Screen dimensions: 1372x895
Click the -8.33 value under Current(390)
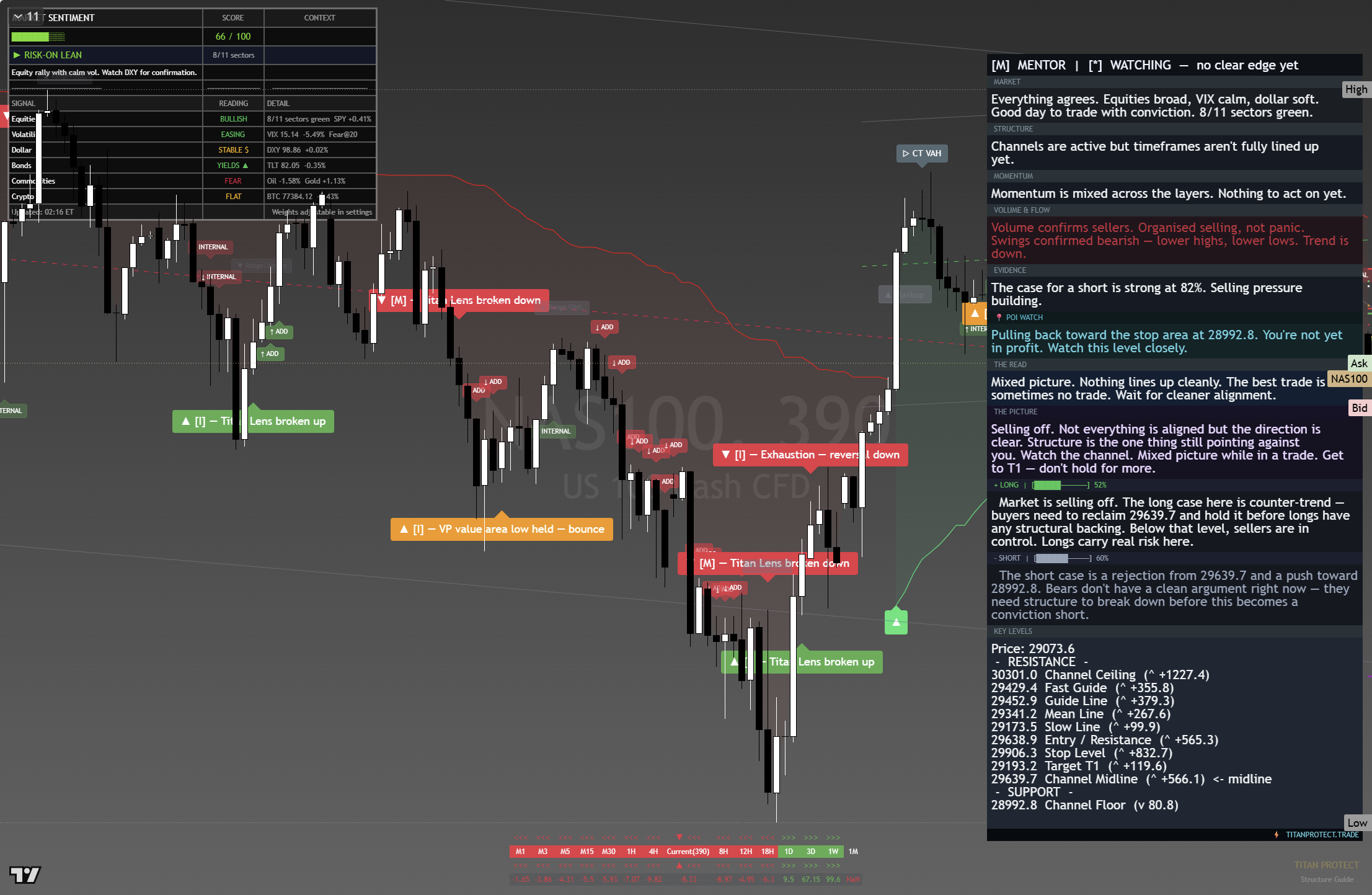click(688, 879)
